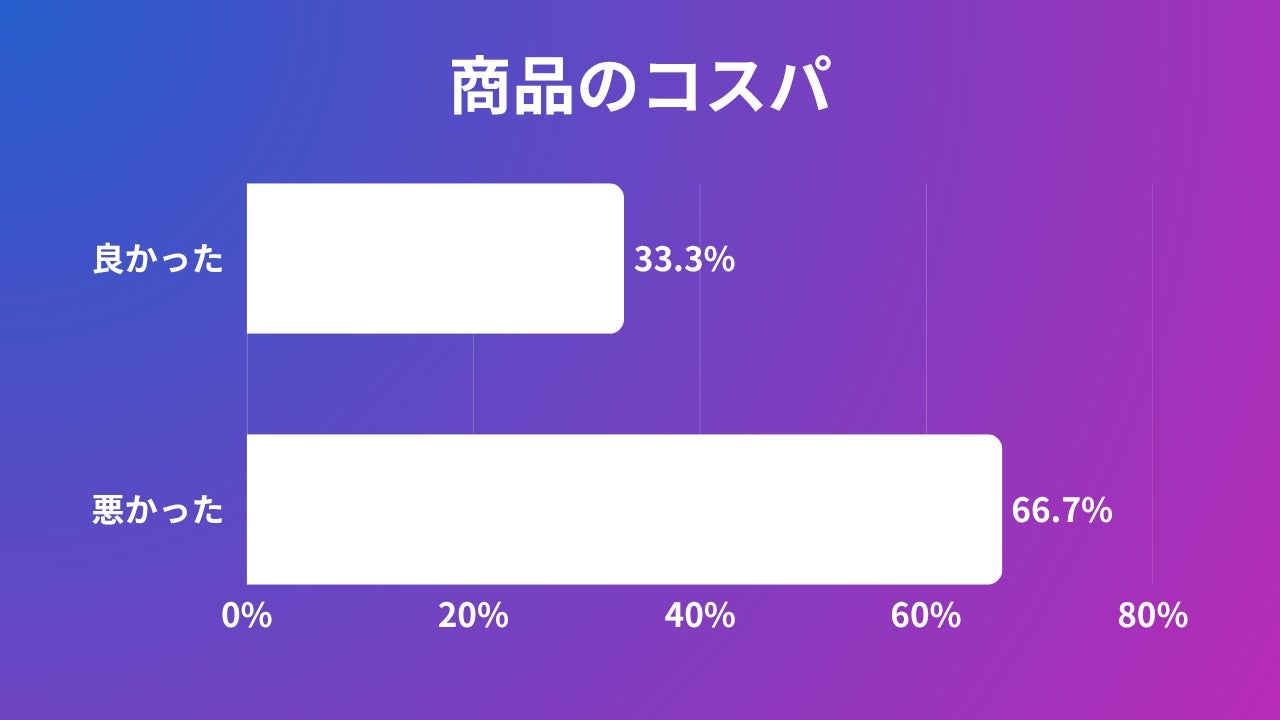Click the 33.3% data value label
This screenshot has height=720, width=1280.
[685, 260]
